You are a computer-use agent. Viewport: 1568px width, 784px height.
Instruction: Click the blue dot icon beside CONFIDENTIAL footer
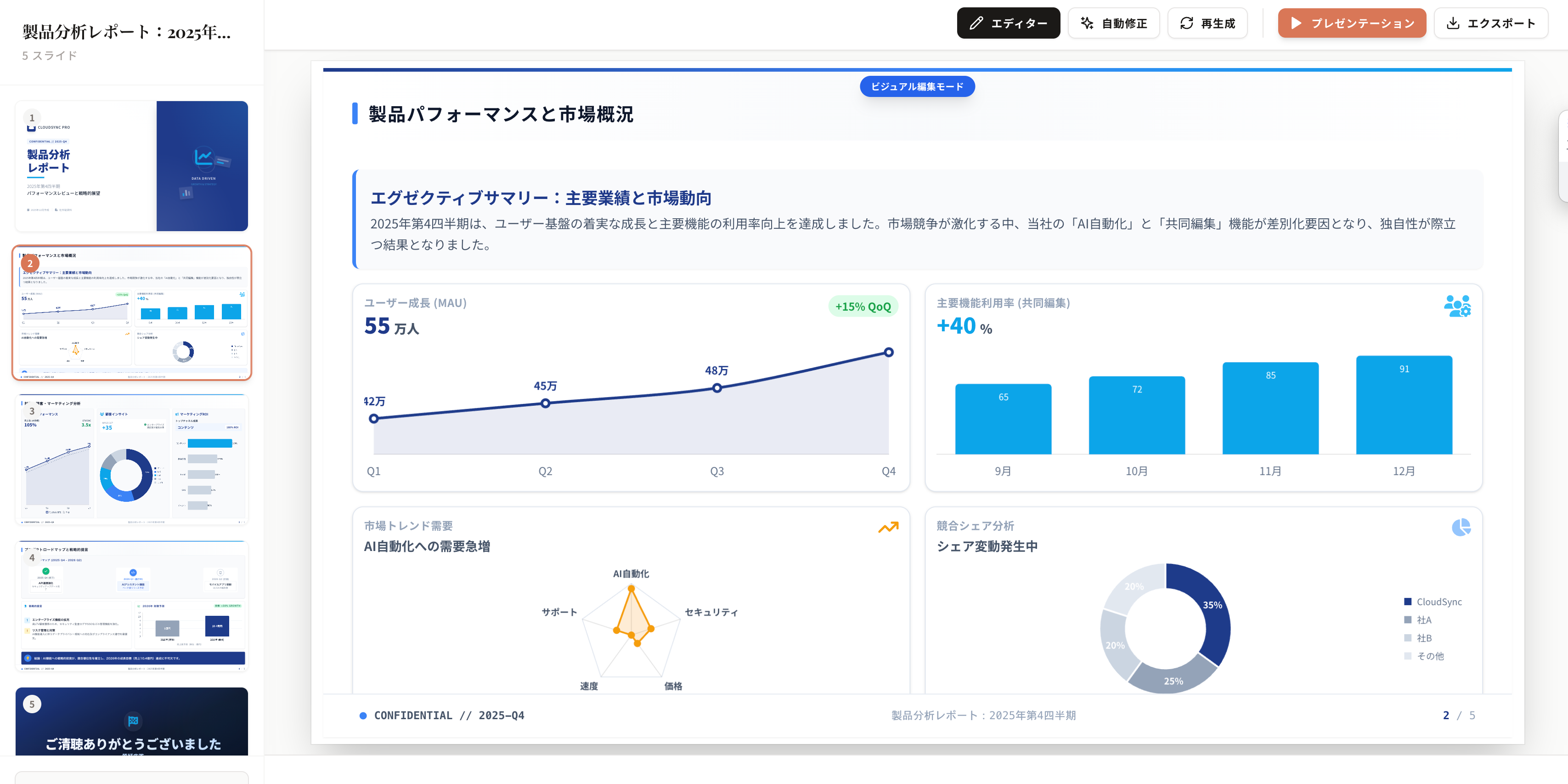click(363, 714)
